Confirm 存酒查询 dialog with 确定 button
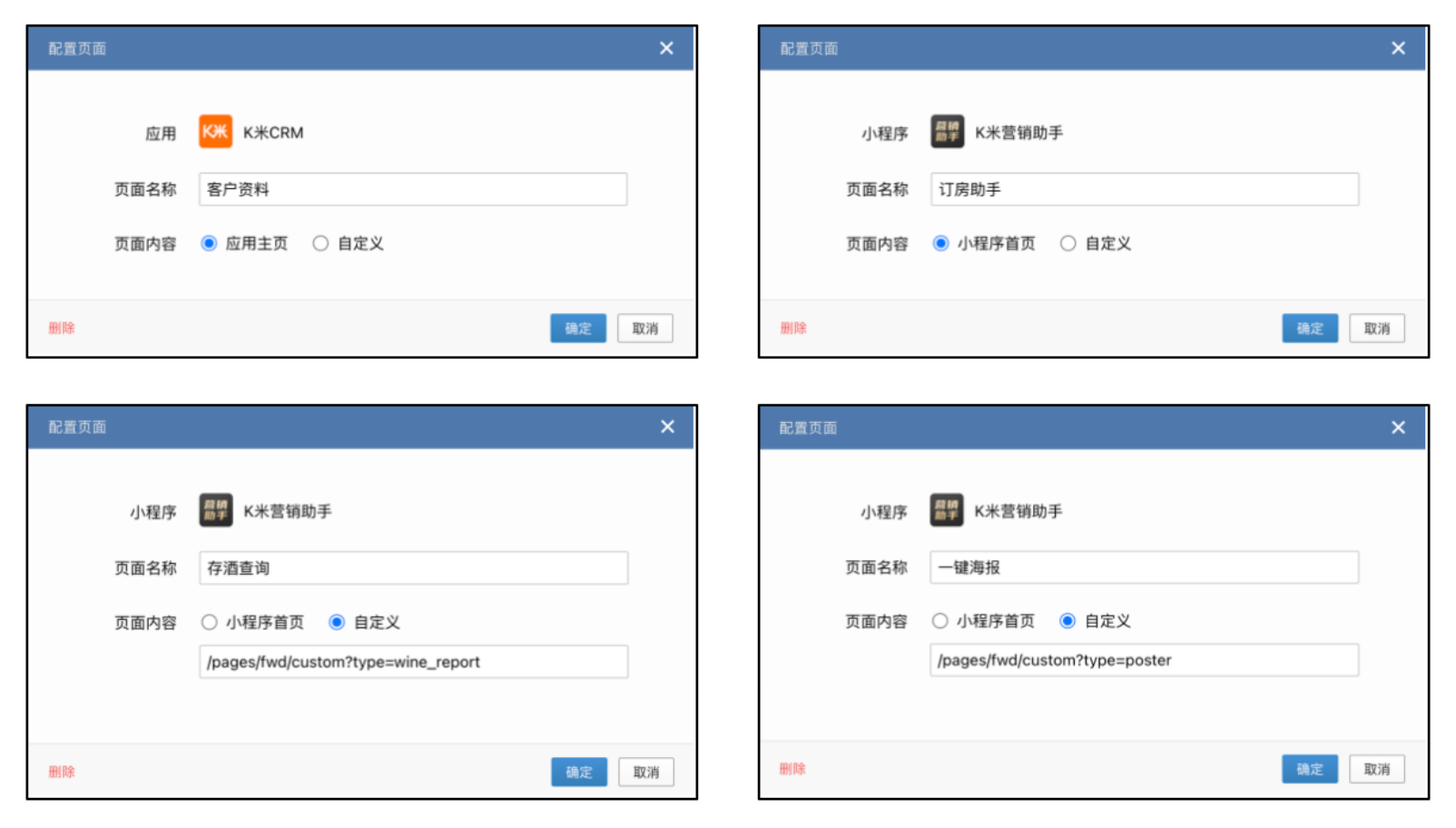The height and width of the screenshot is (828, 1456). pos(578,772)
